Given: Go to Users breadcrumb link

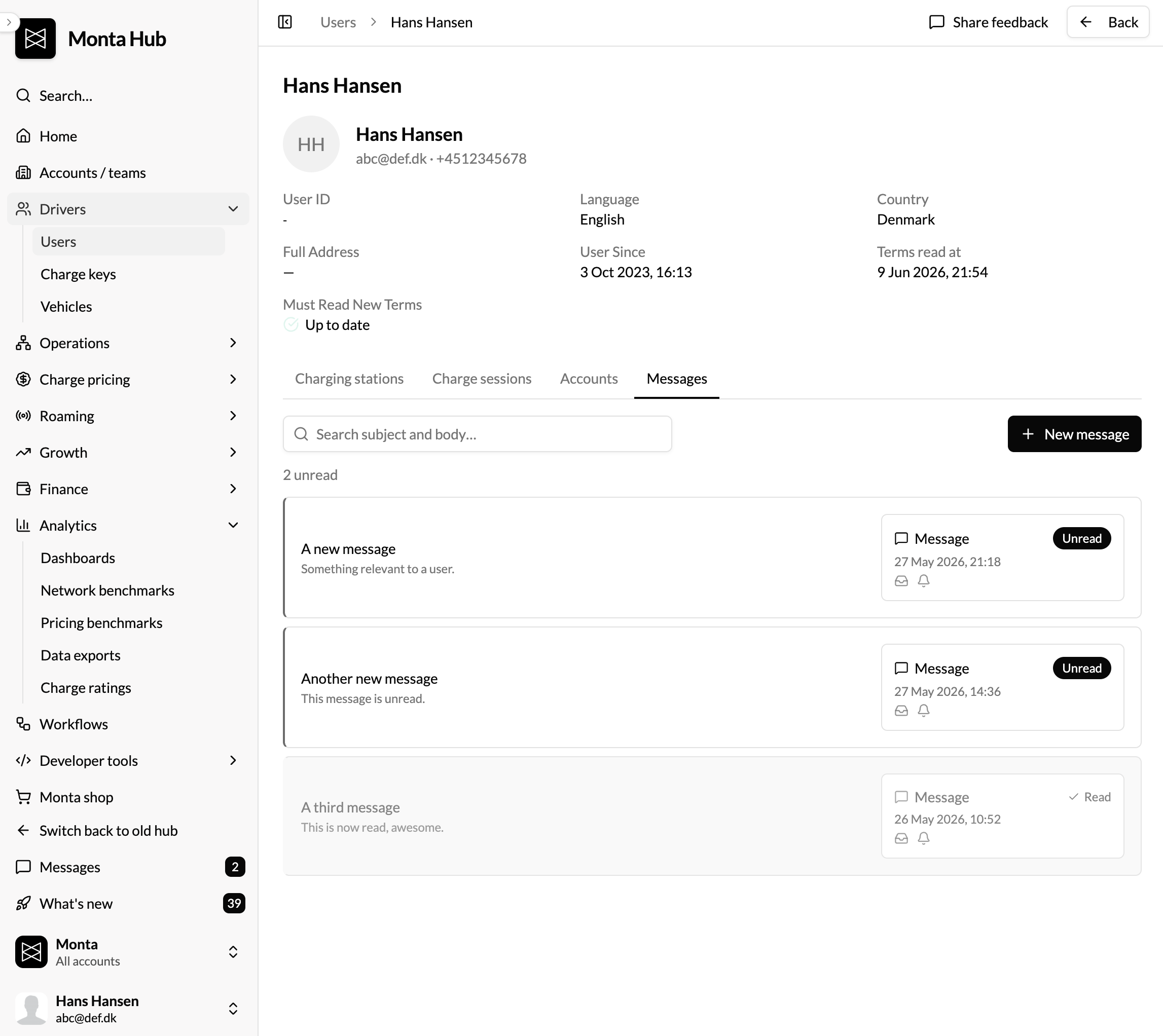Looking at the screenshot, I should tap(338, 22).
